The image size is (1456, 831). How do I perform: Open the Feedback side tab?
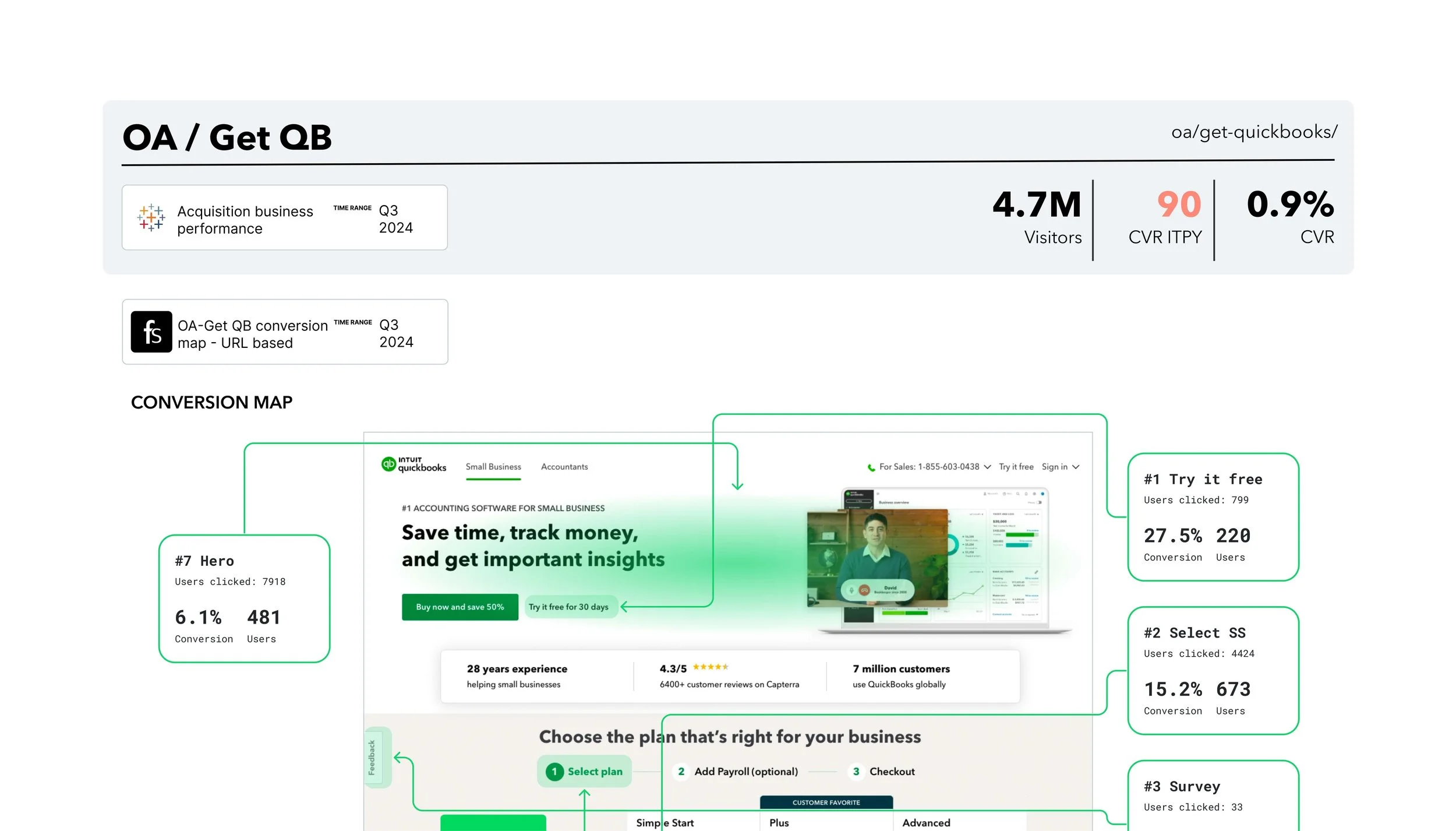[x=372, y=758]
